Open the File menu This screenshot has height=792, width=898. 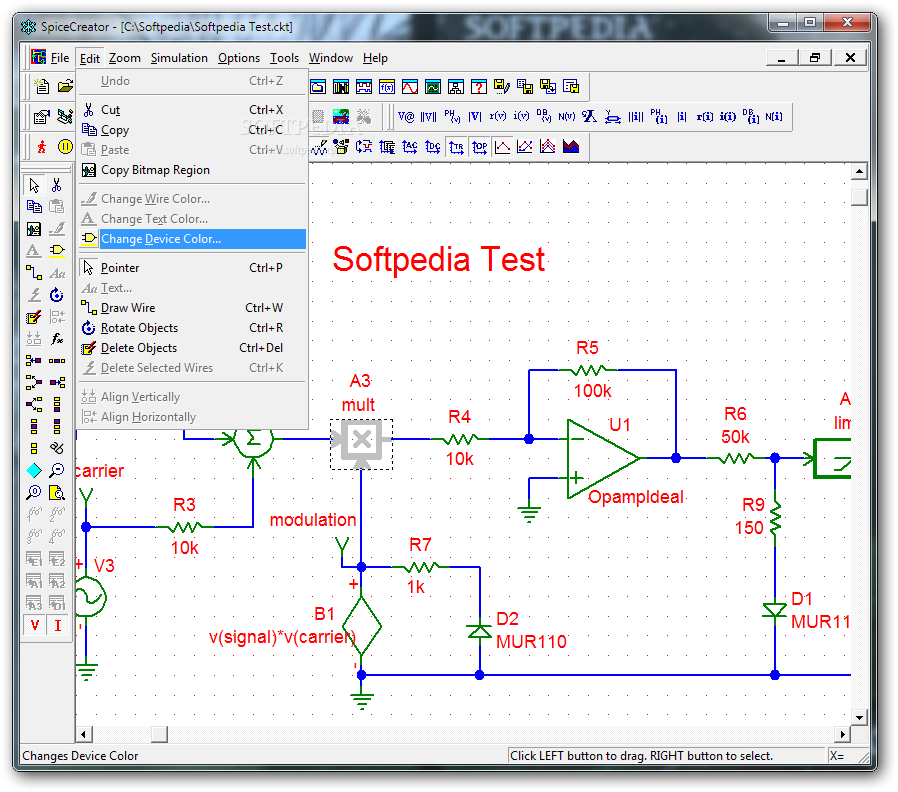60,58
